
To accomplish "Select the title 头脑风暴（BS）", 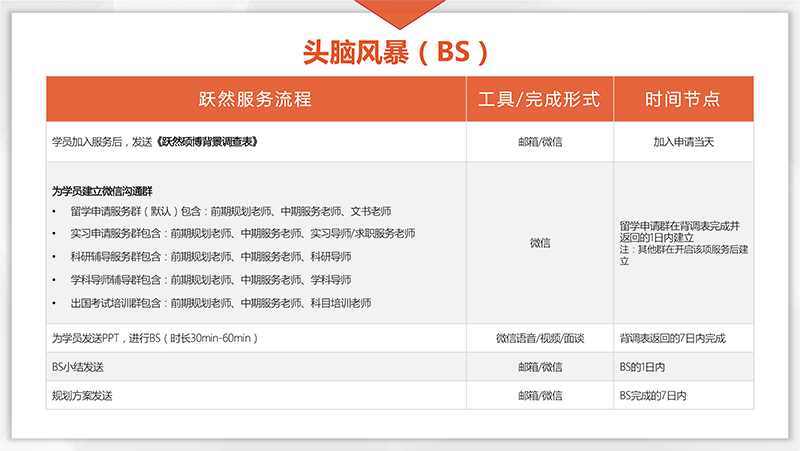I will [400, 51].
